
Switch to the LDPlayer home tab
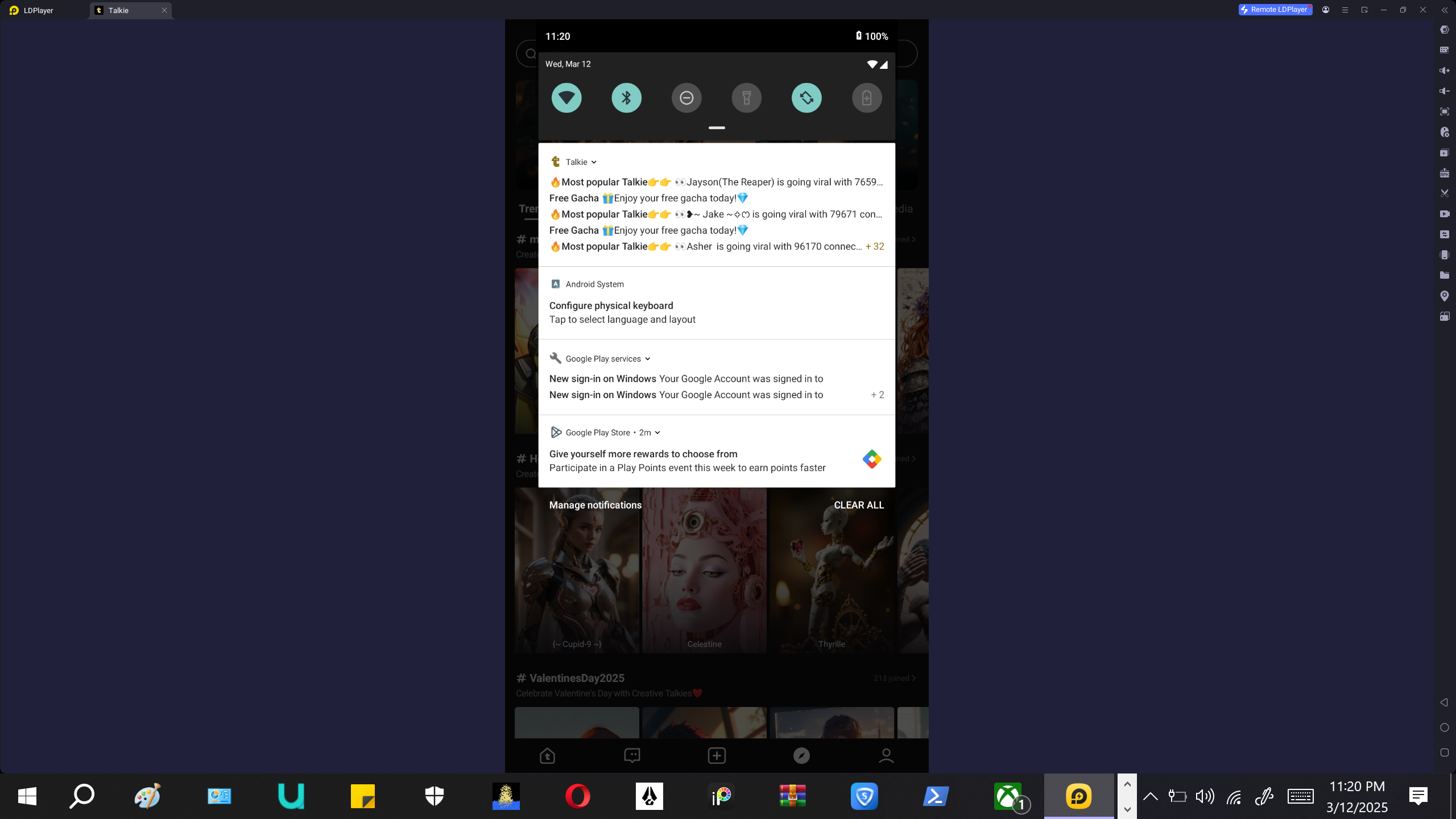point(32,10)
